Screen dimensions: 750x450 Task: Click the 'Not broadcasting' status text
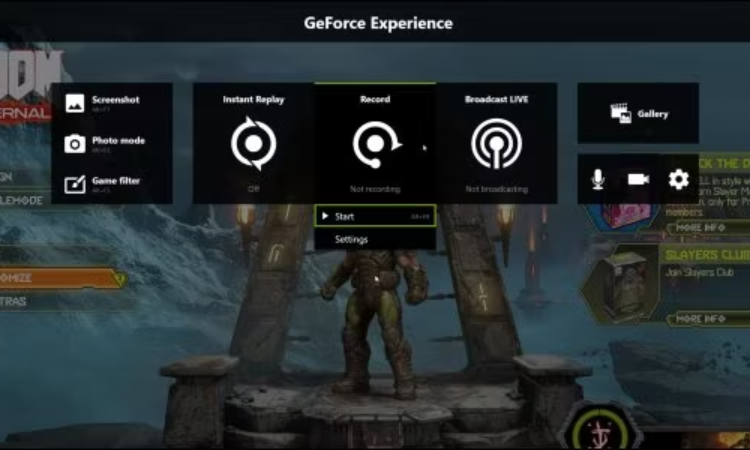[x=496, y=189]
